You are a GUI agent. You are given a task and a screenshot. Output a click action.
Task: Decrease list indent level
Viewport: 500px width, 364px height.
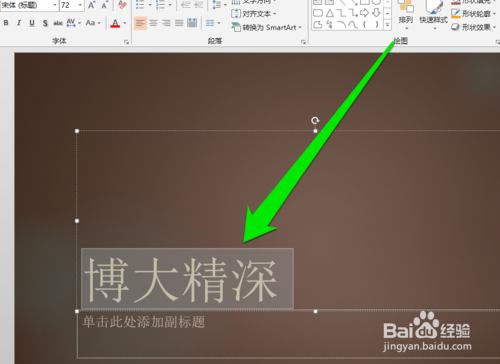click(186, 5)
